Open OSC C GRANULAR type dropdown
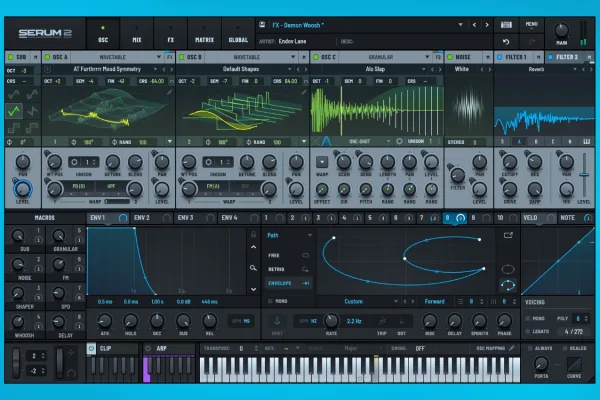Image resolution: width=600 pixels, height=400 pixels. 427,57
